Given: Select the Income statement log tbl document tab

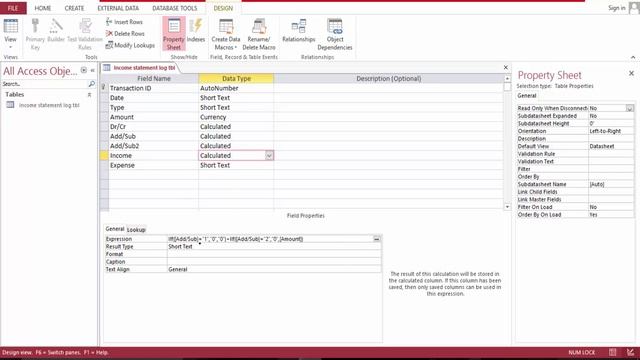Looking at the screenshot, I should pyautogui.click(x=140, y=67).
